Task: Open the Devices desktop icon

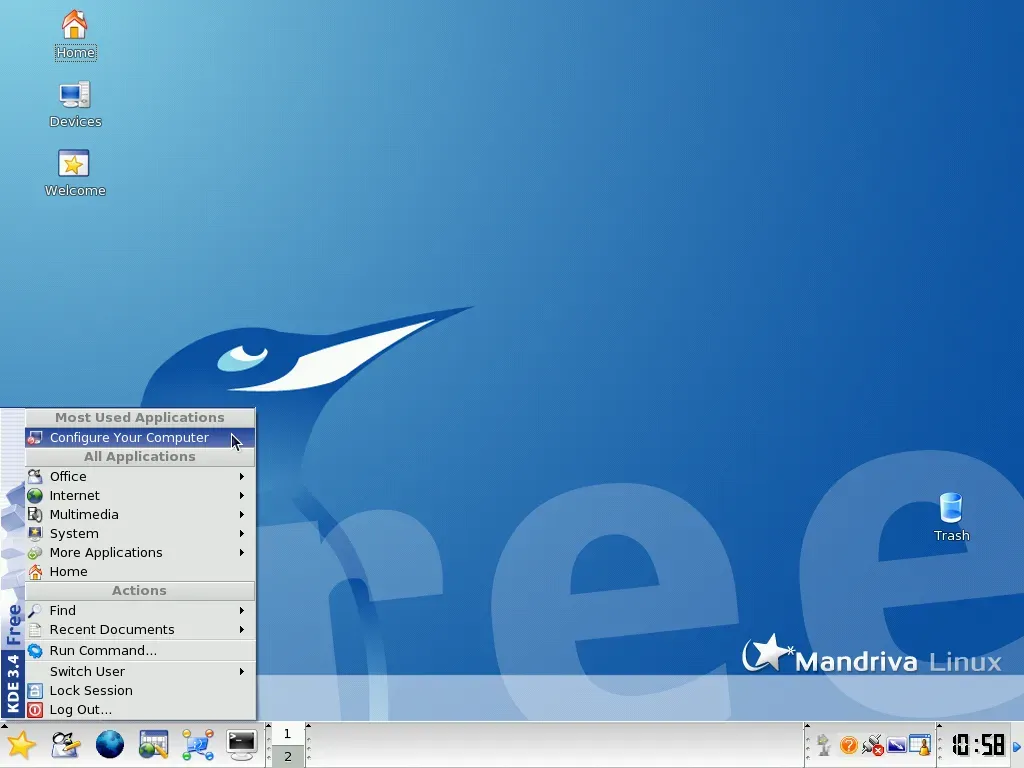Action: [74, 104]
